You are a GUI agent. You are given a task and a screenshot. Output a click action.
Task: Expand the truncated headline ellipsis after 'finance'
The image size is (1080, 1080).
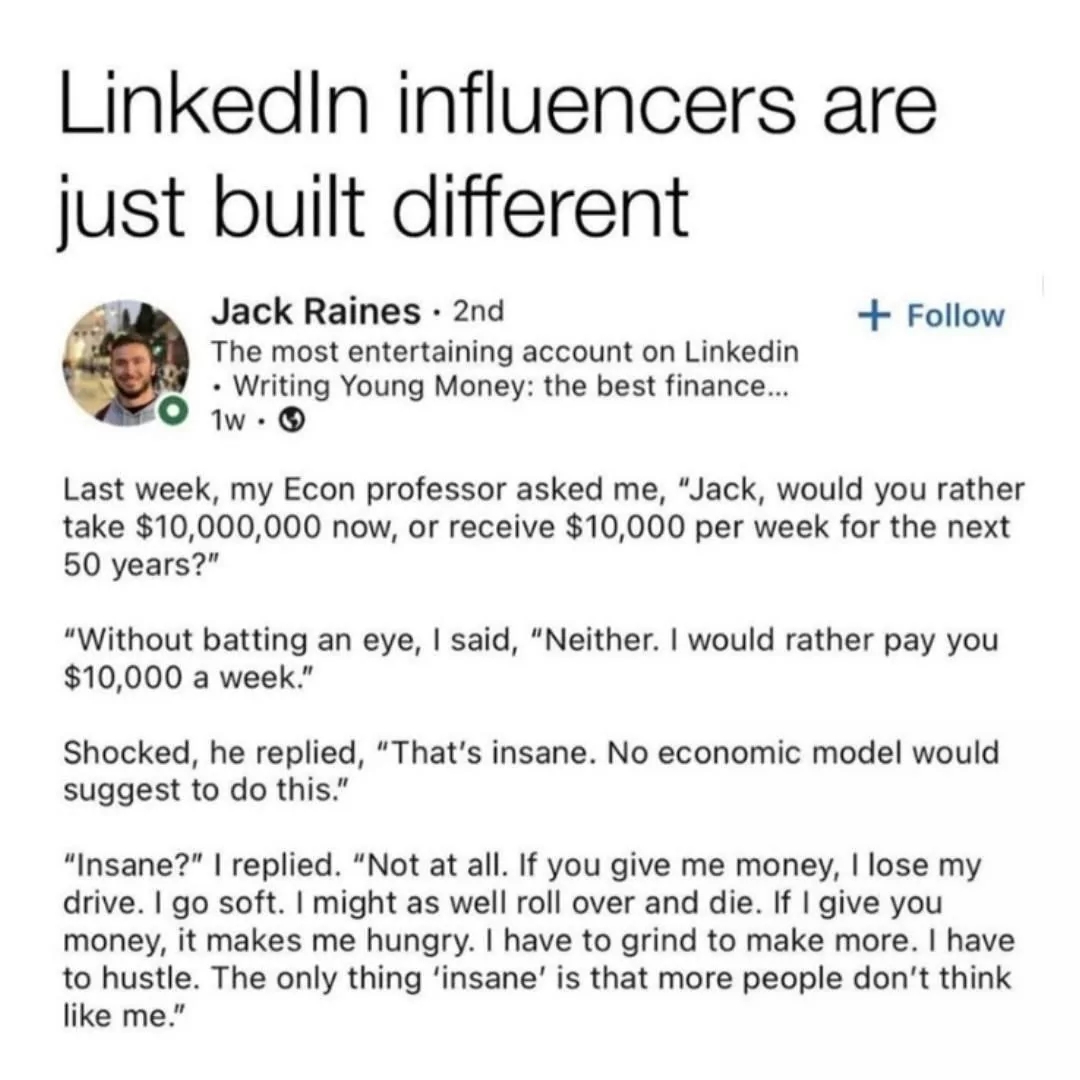click(776, 392)
